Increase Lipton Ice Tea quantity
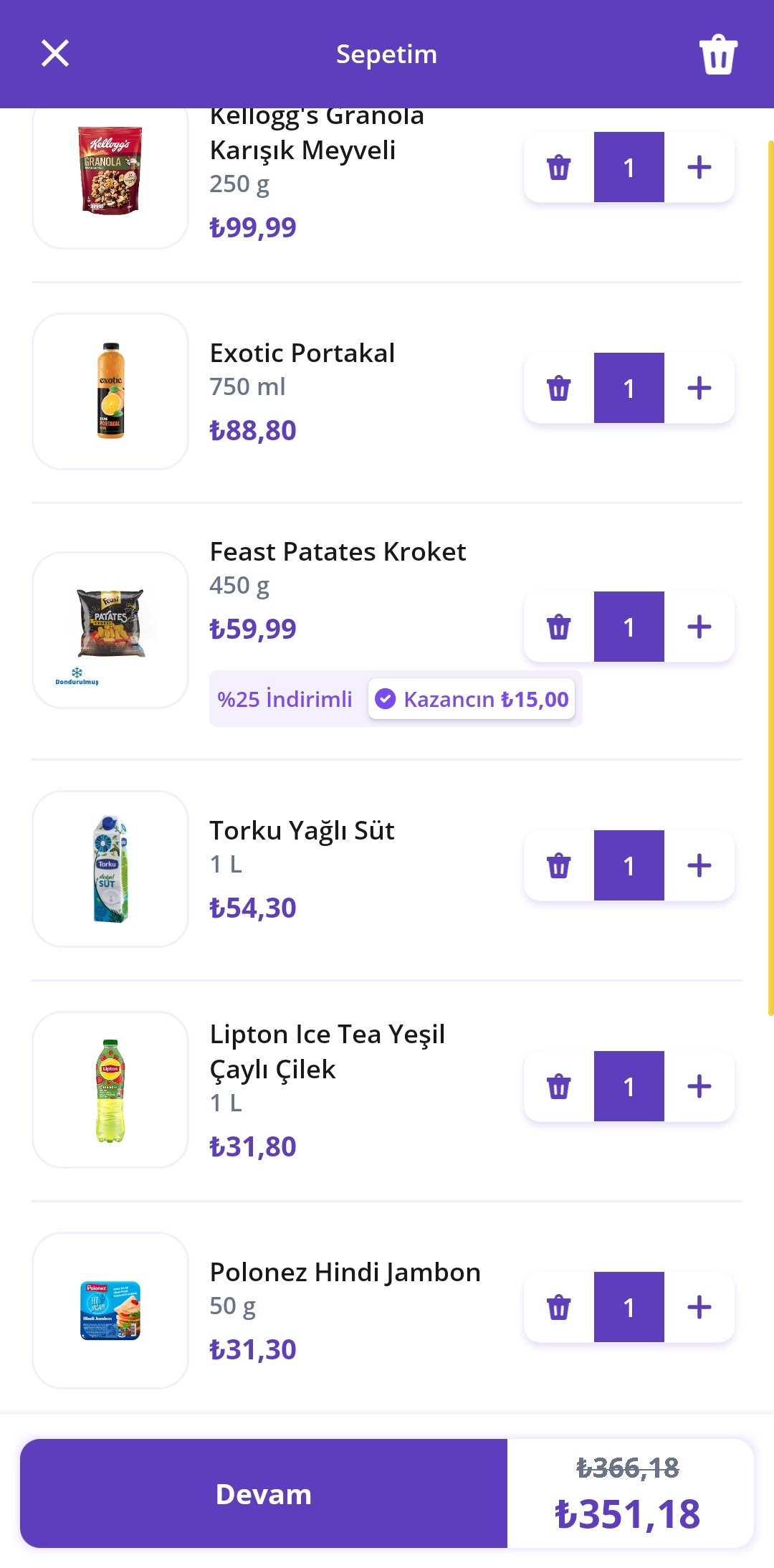 (x=699, y=1087)
